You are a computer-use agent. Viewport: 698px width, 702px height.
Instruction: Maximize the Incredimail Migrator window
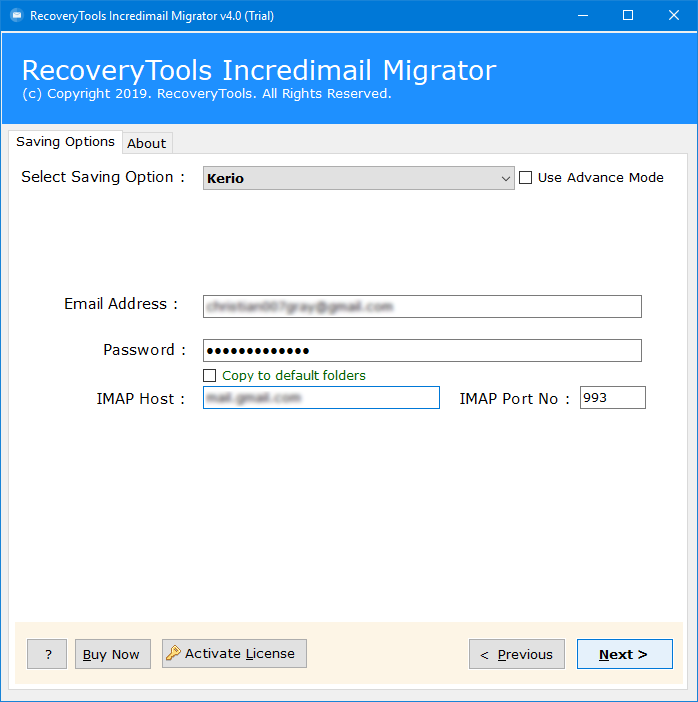(x=628, y=16)
